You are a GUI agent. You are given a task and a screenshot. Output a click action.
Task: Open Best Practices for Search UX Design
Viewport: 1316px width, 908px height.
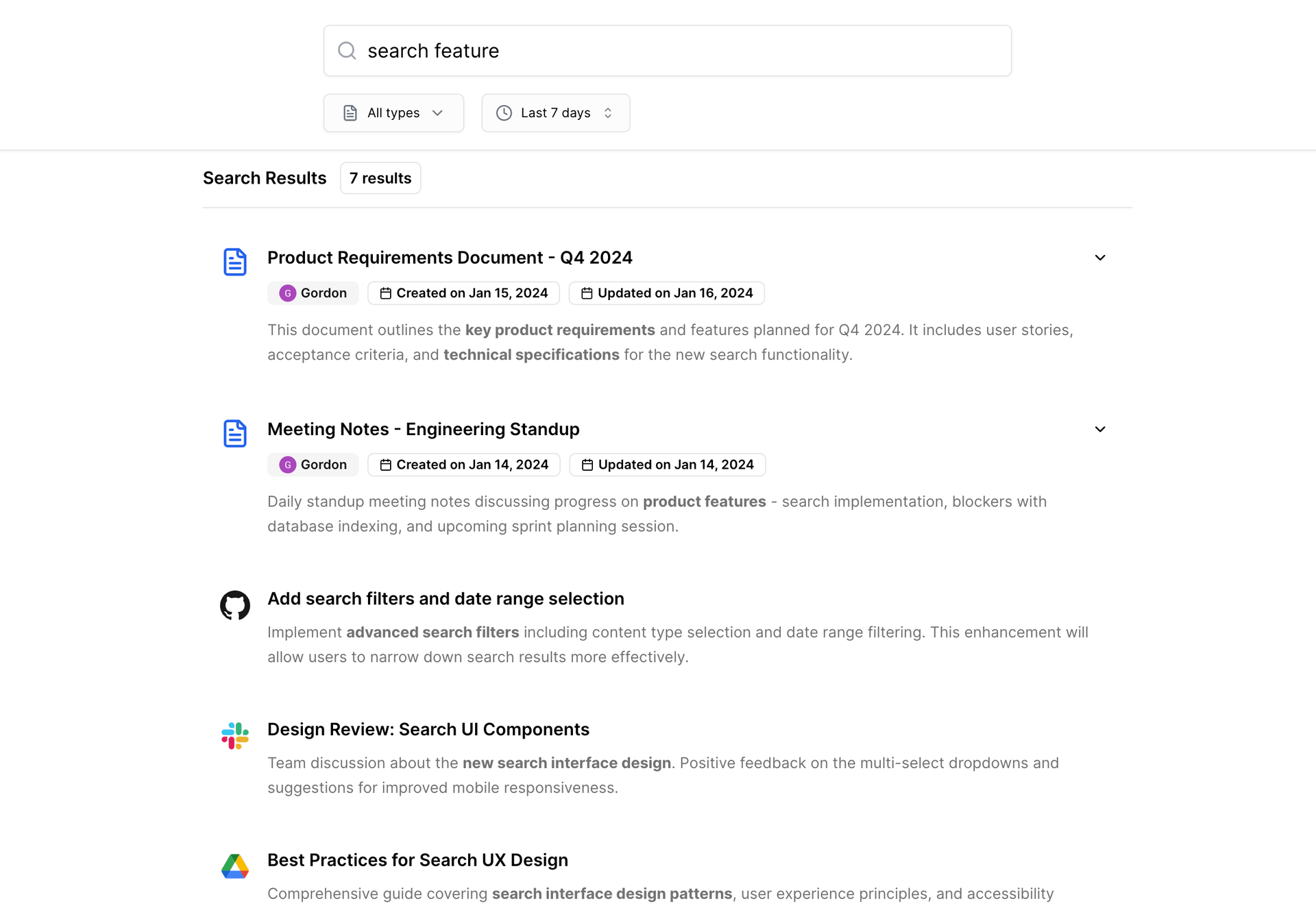[x=417, y=860]
